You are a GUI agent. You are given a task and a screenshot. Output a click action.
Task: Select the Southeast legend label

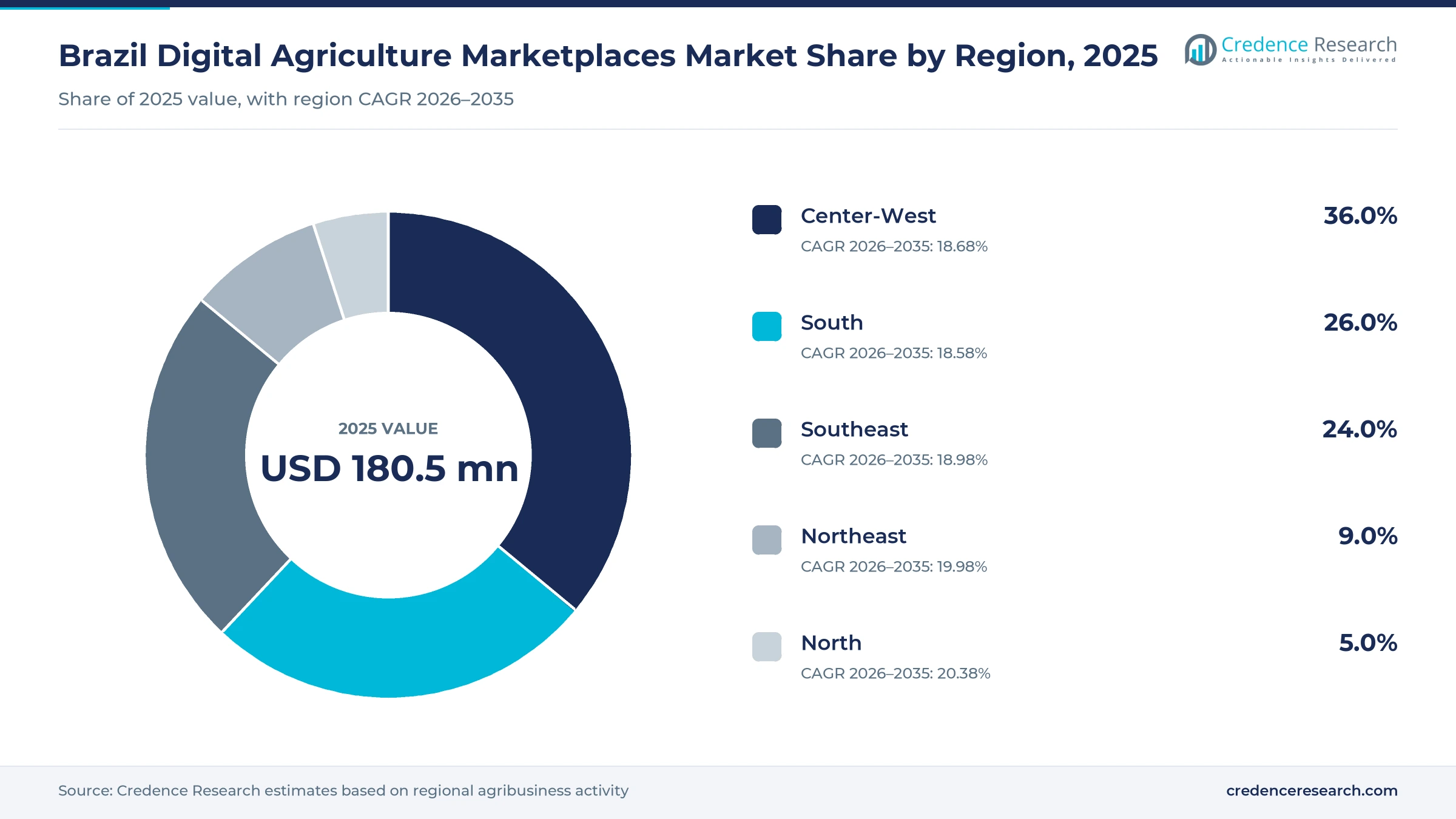(854, 430)
